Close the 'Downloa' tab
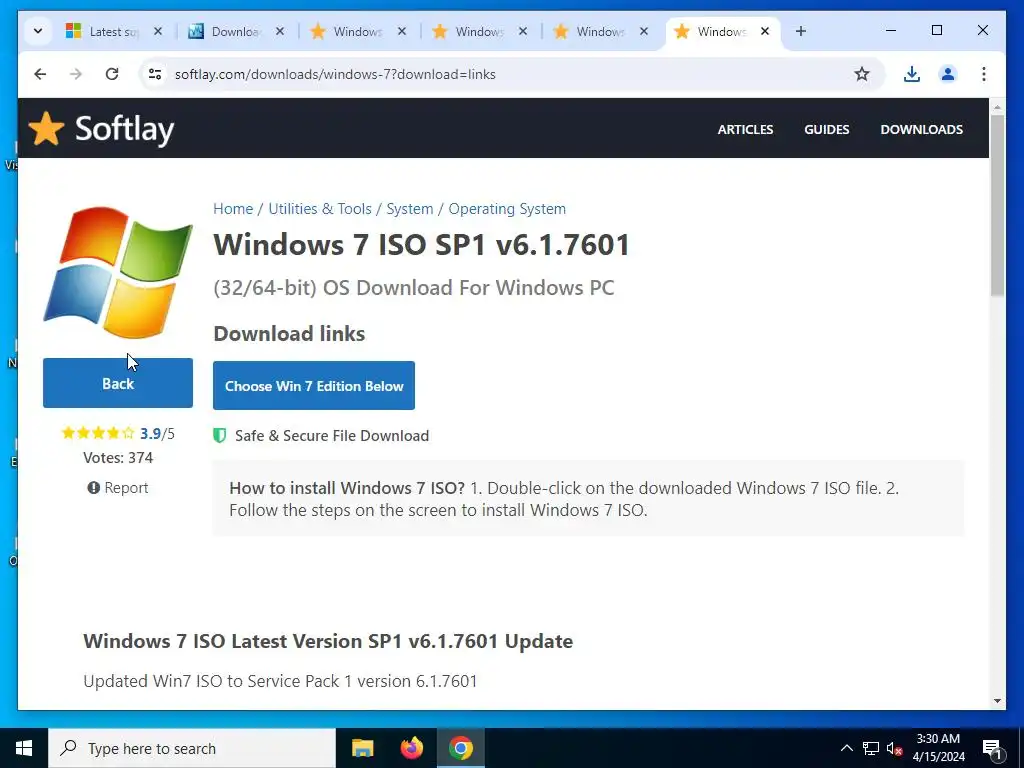 point(280,31)
